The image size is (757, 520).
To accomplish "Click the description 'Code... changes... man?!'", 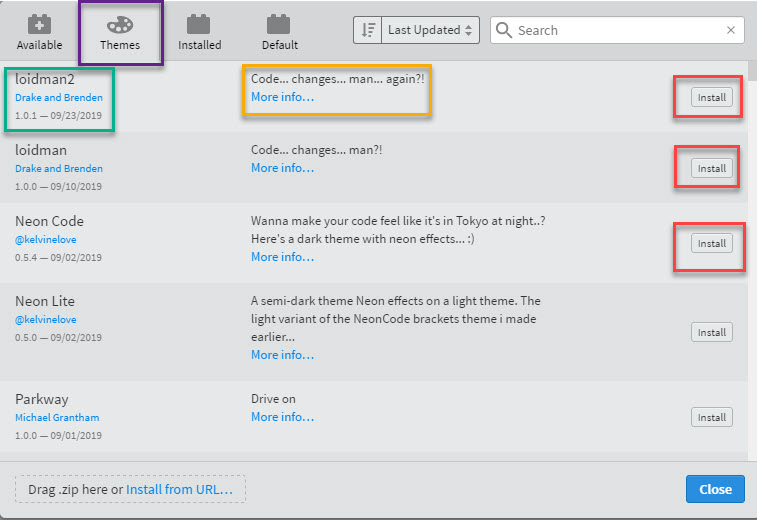I will click(317, 150).
